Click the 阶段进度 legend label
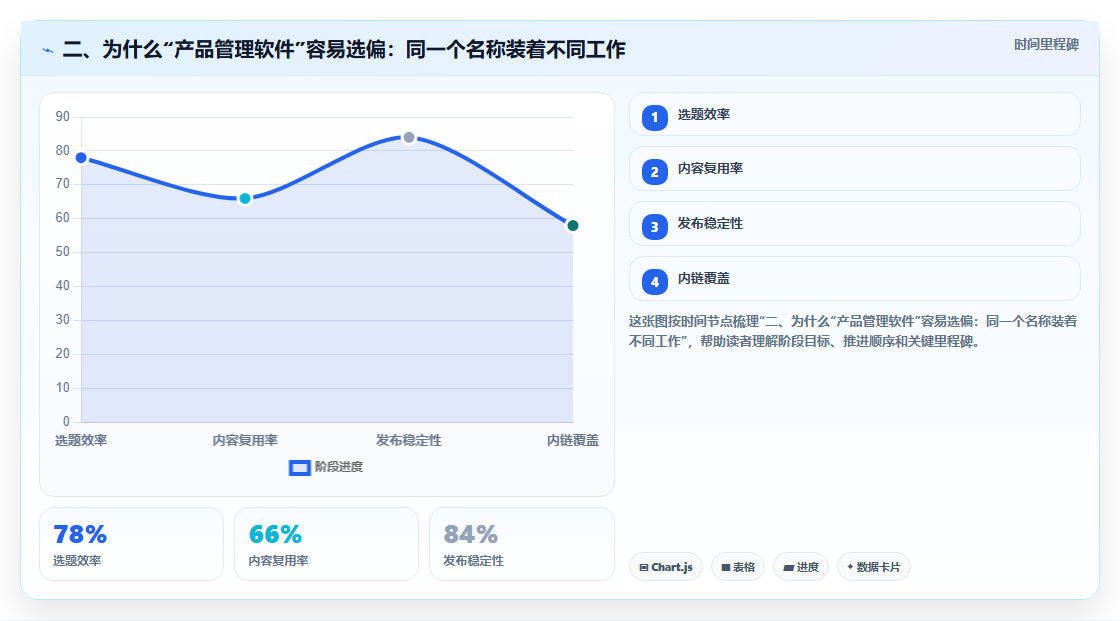The image size is (1120, 621). click(339, 467)
